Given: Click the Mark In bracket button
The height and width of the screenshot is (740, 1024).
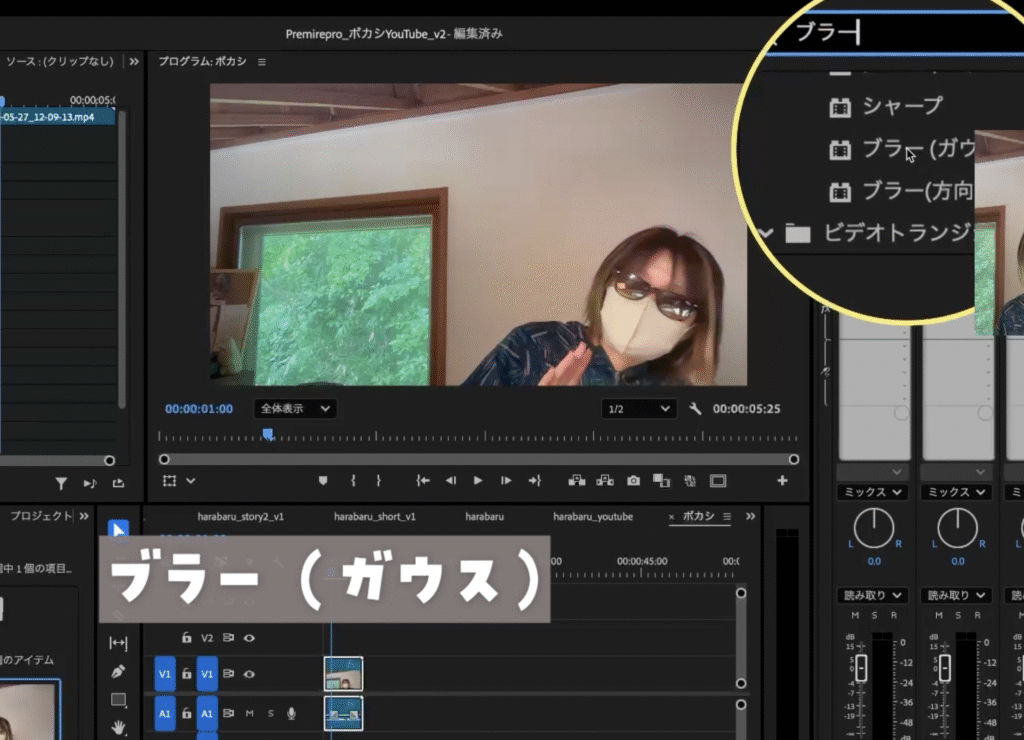Looking at the screenshot, I should 353,481.
